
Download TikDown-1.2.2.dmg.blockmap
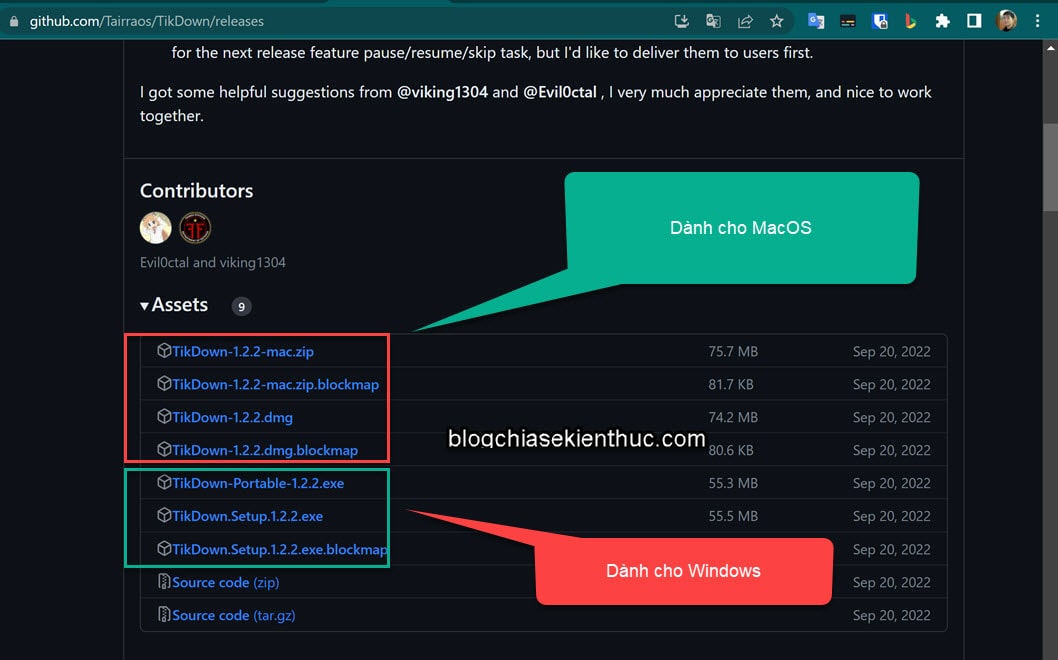click(264, 451)
